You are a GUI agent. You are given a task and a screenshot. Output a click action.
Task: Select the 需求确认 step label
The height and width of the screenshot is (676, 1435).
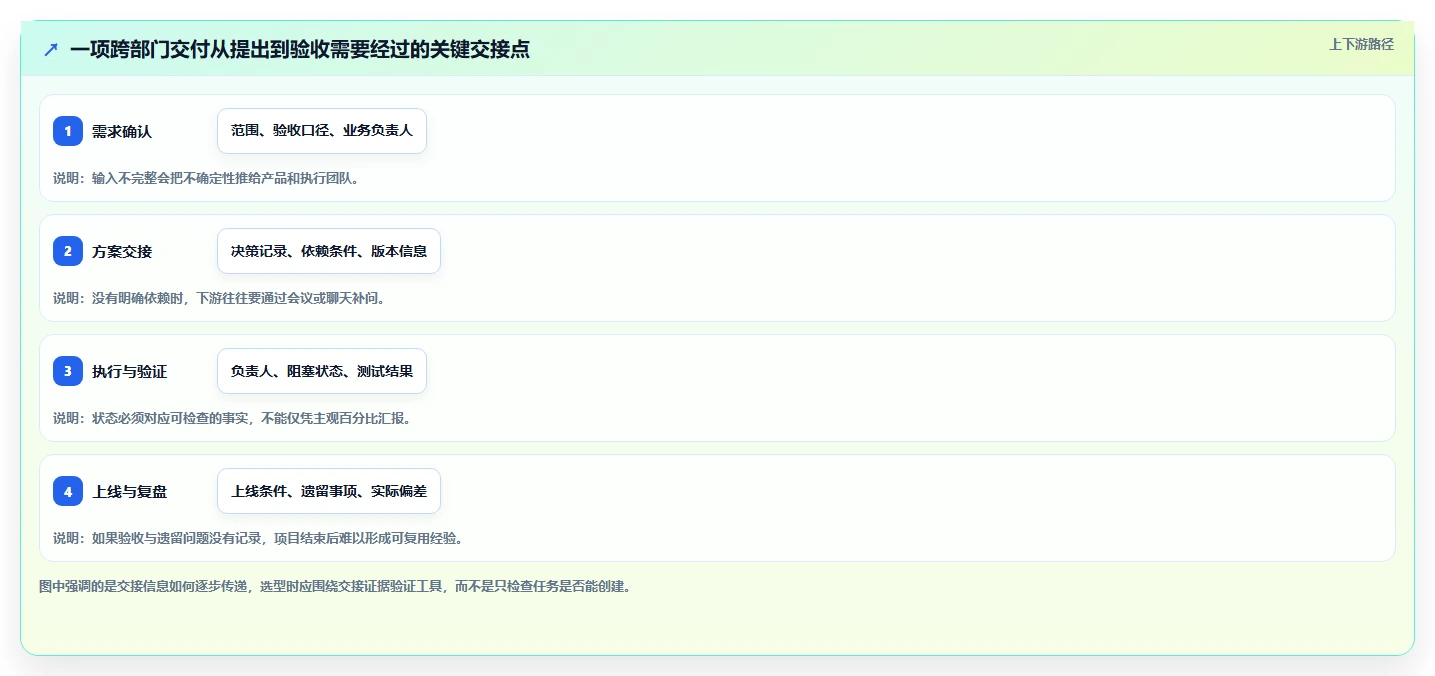coord(122,131)
